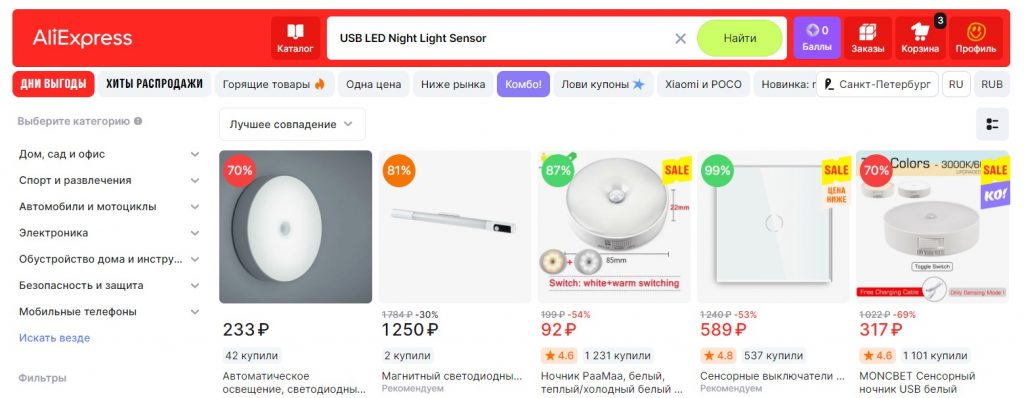
Task: Click the Искать везде link
Action: click(54, 338)
